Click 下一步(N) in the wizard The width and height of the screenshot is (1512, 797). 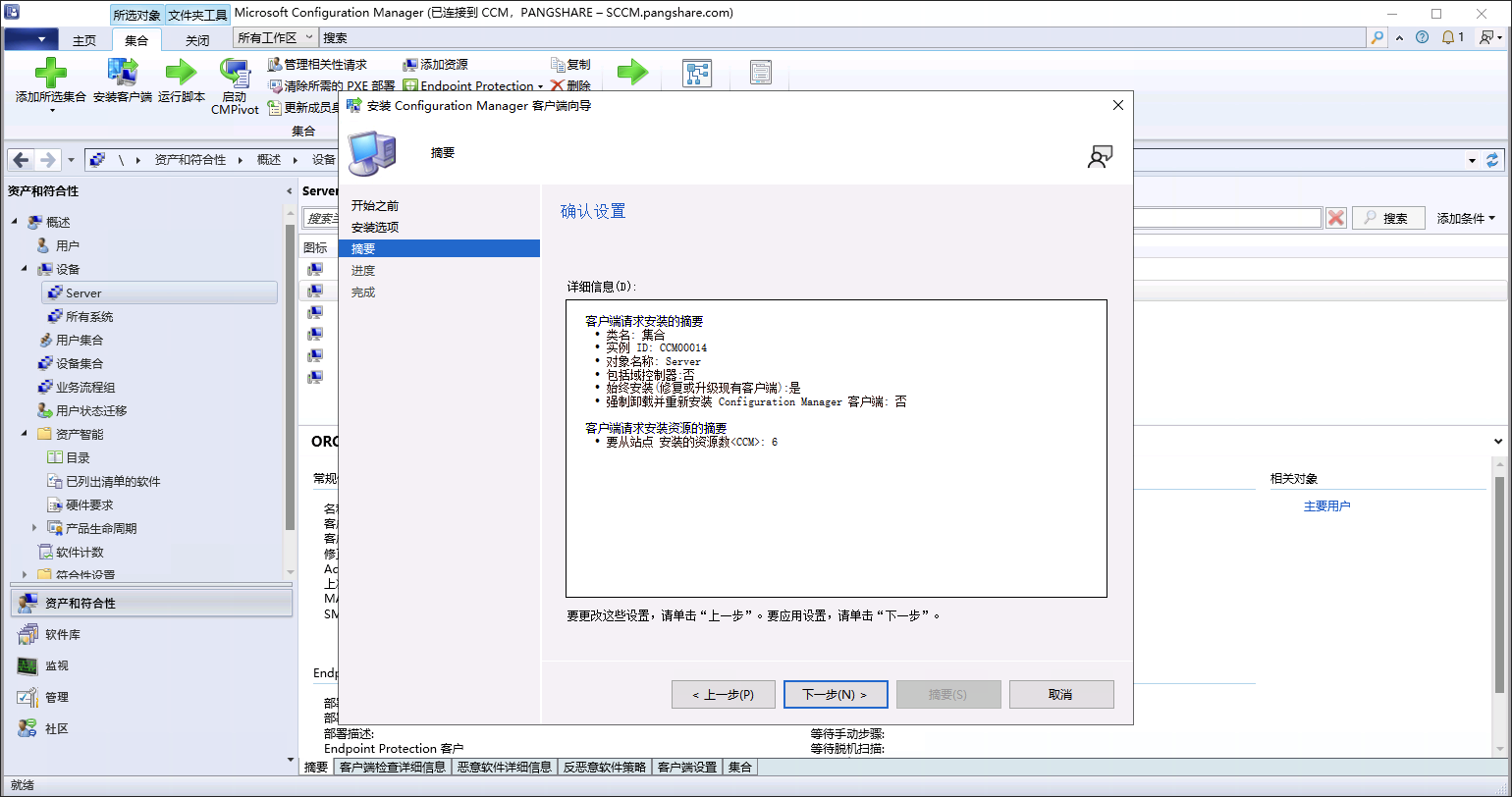pos(836,694)
